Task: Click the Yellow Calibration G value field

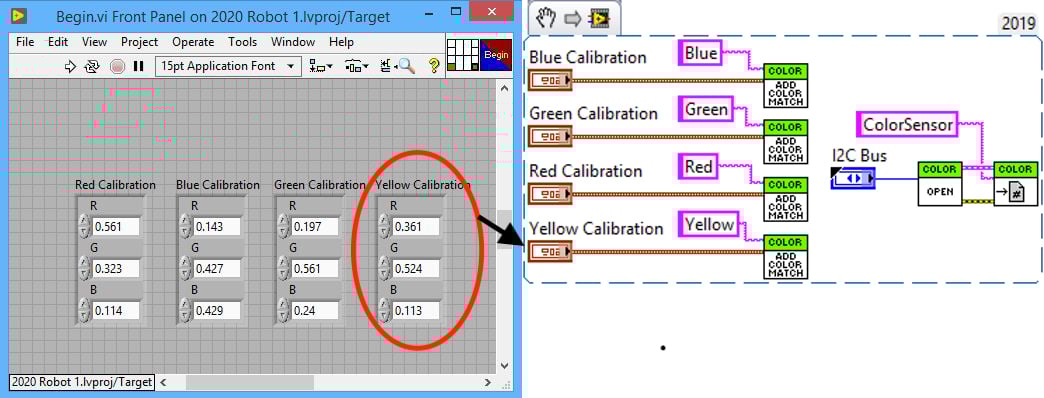Action: (416, 269)
